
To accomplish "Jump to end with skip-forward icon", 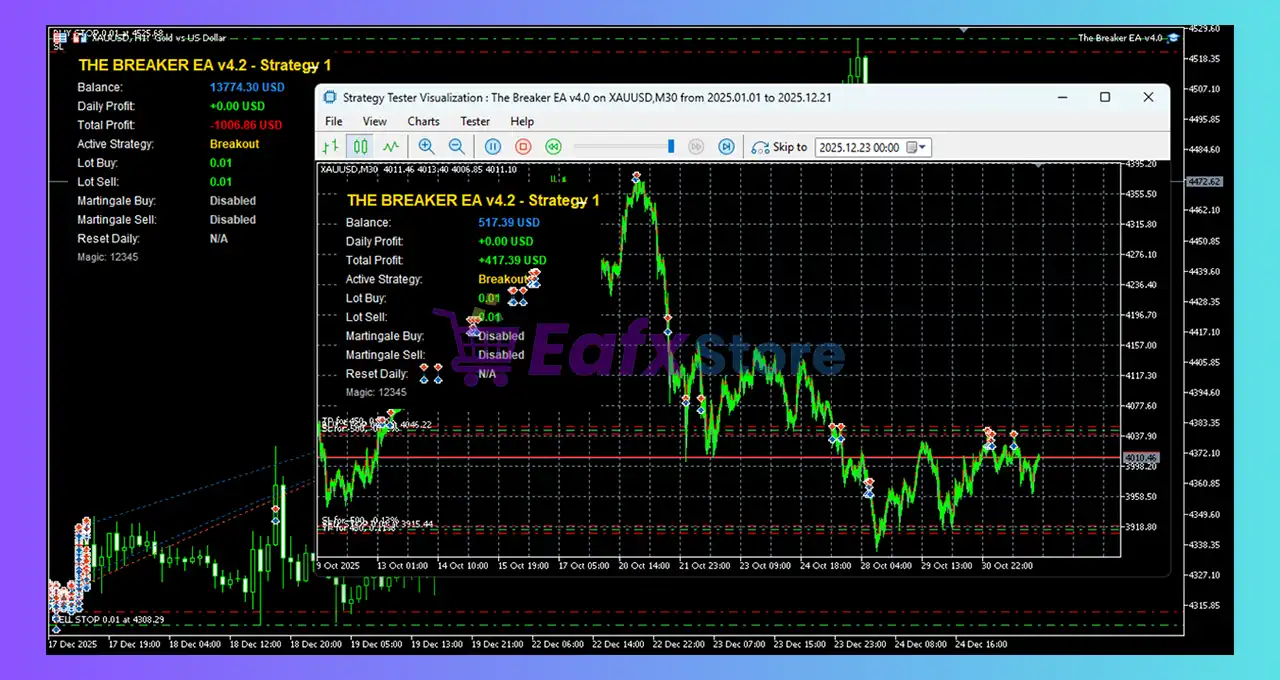I will point(727,147).
